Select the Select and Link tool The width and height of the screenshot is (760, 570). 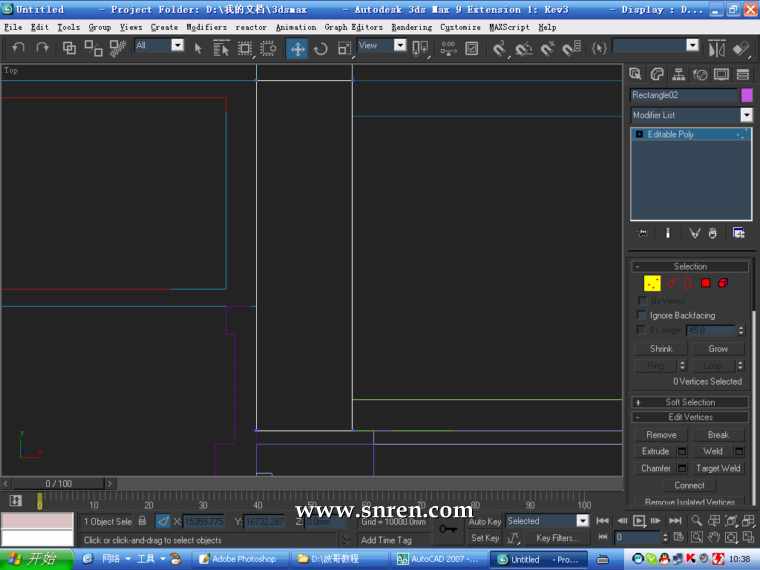point(69,48)
